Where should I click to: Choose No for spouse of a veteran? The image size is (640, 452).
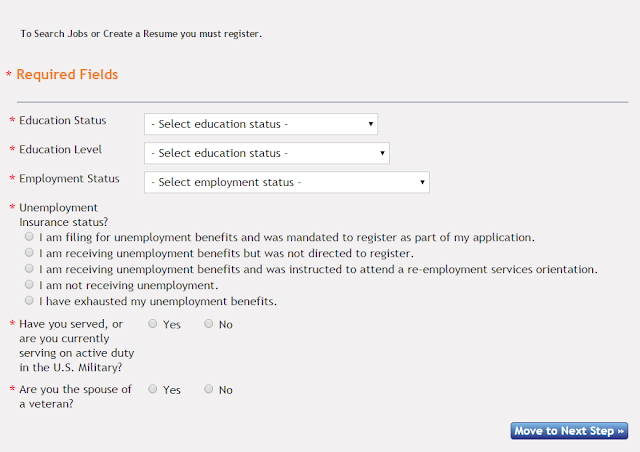(x=208, y=389)
